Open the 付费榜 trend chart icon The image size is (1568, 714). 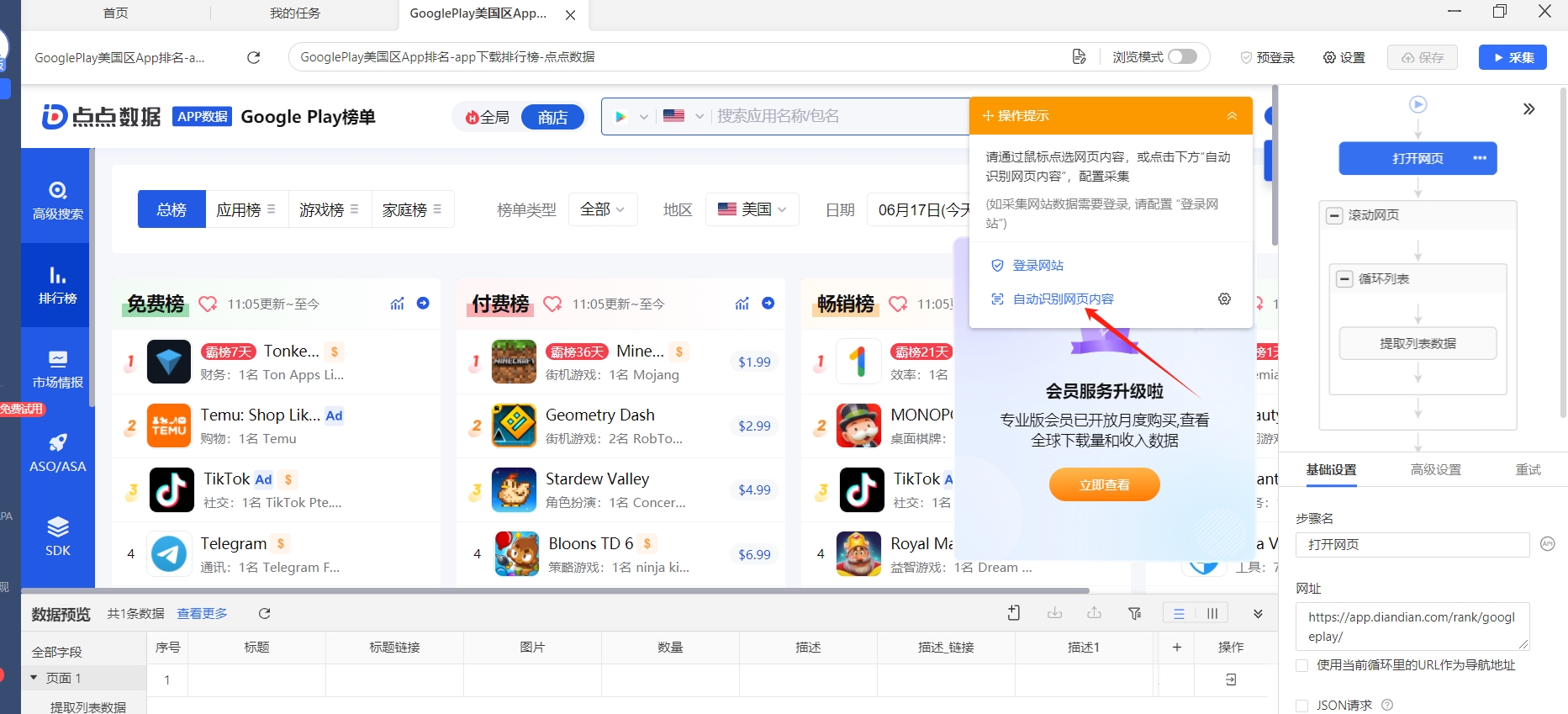(x=742, y=304)
